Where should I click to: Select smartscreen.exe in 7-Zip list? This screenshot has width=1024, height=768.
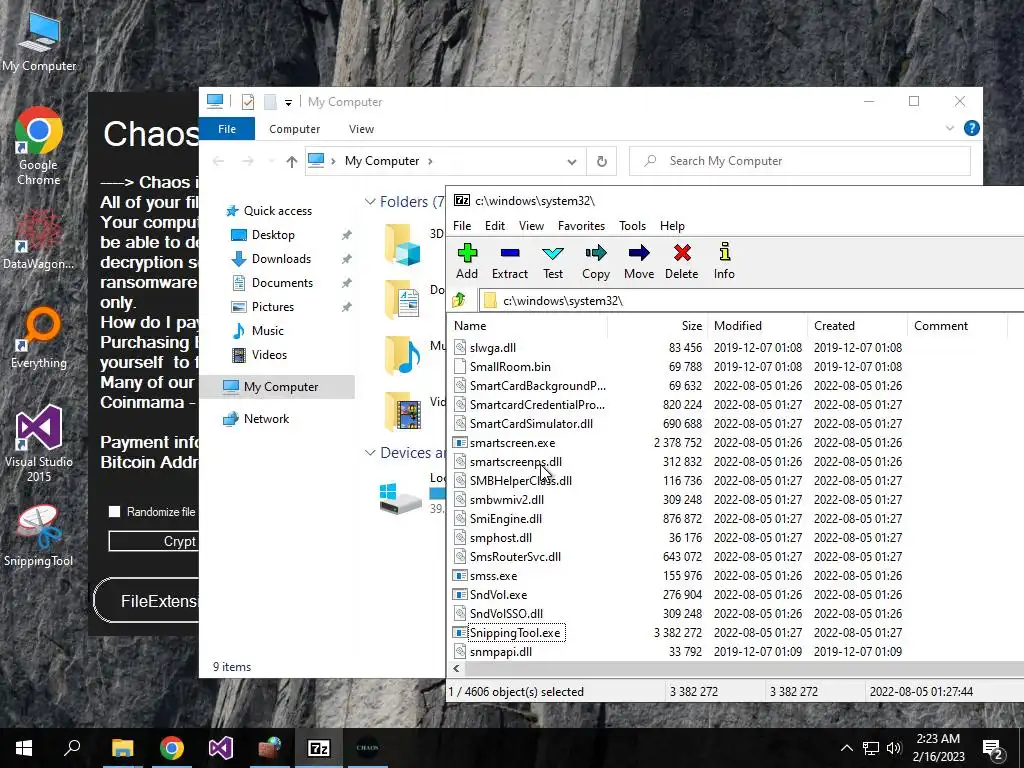point(512,443)
